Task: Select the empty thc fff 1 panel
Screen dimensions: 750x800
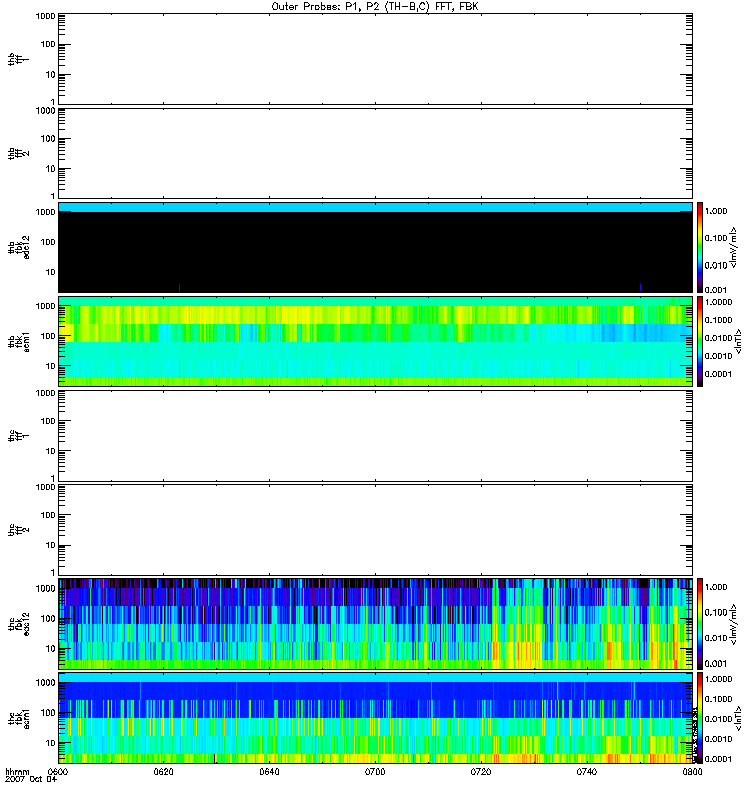Action: 375,436
